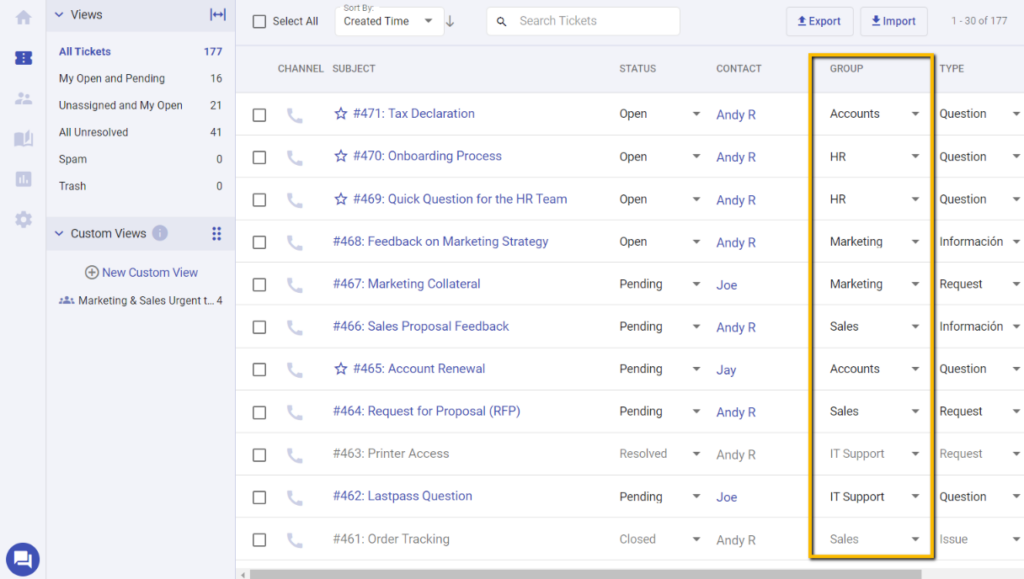Click the plus icon for New Custom View
This screenshot has width=1024, height=579.
coord(92,272)
